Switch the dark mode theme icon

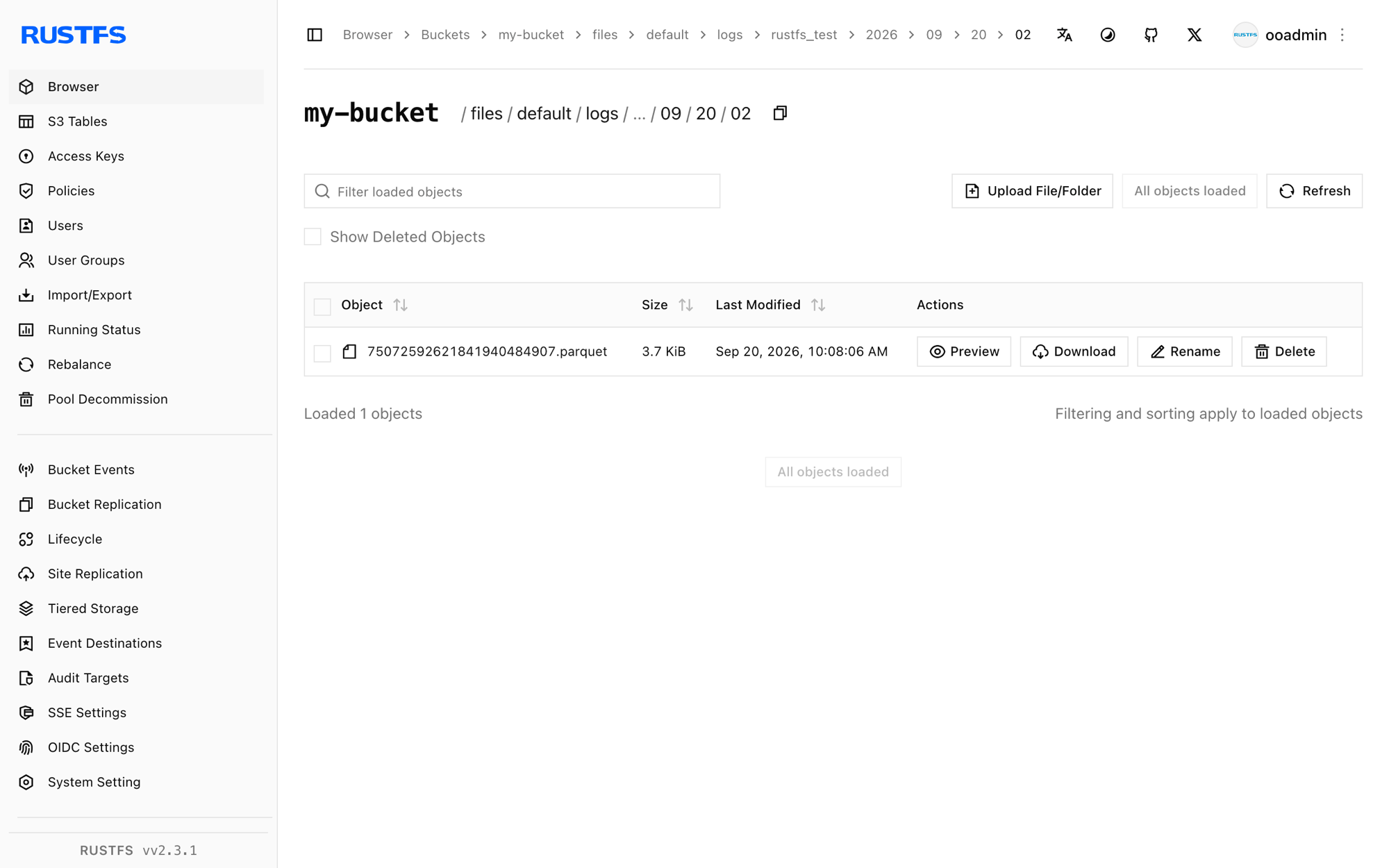(x=1108, y=35)
